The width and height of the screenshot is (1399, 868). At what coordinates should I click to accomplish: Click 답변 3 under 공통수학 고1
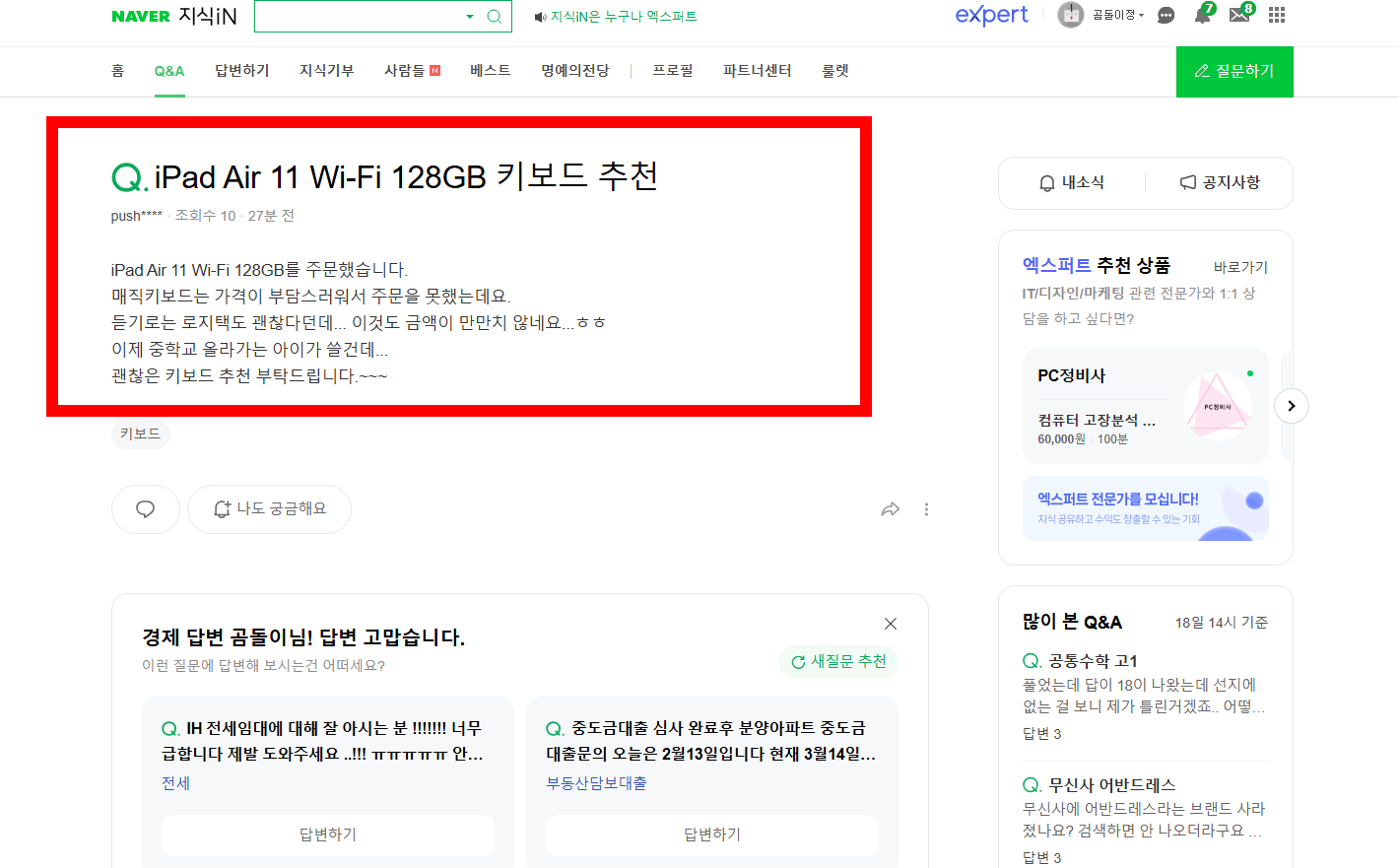pos(1042,734)
